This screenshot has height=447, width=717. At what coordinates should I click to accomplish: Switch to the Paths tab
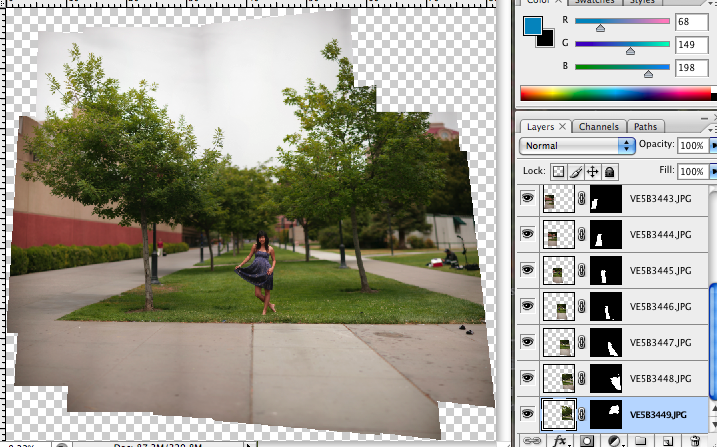click(x=645, y=127)
